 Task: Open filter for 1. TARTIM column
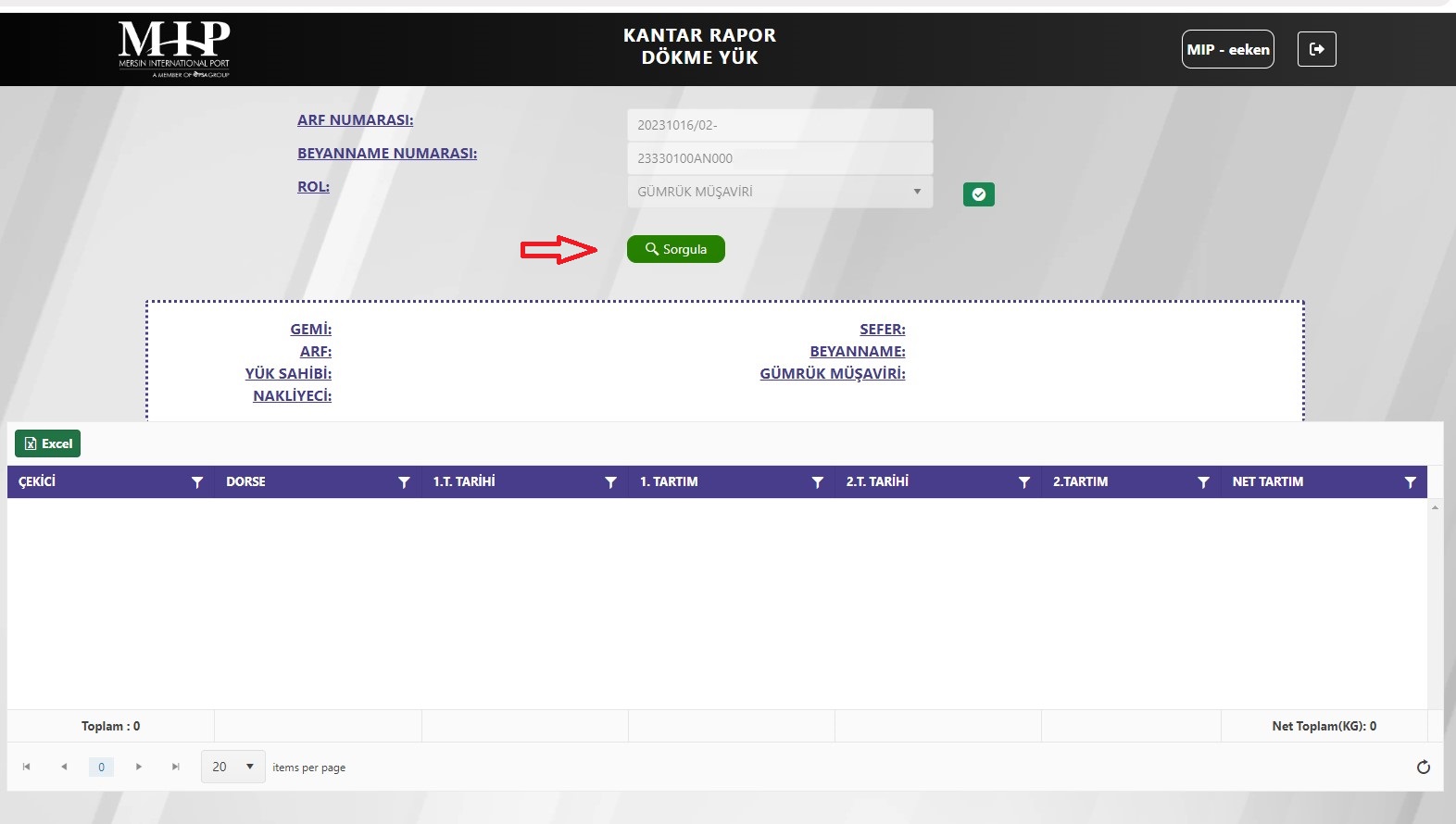pos(817,482)
